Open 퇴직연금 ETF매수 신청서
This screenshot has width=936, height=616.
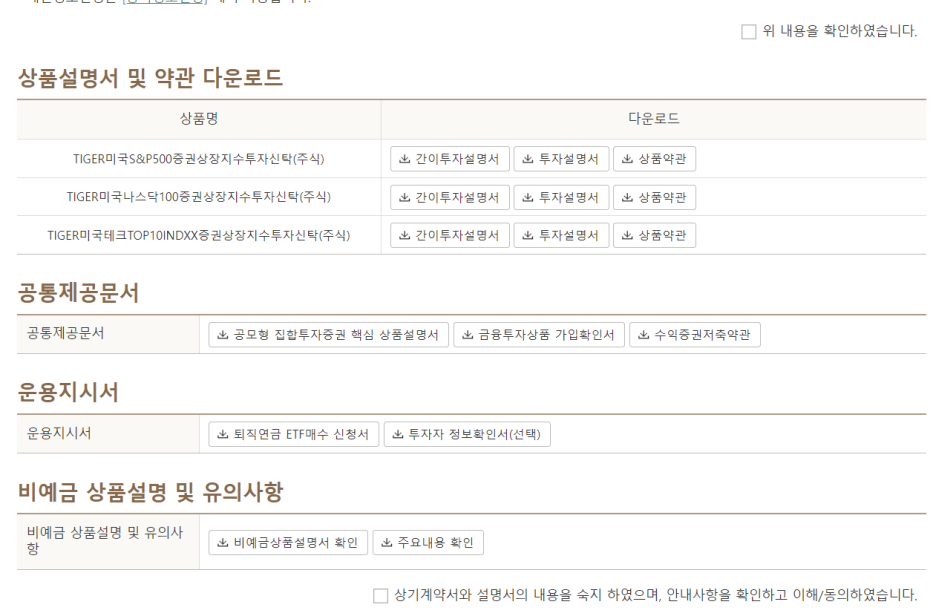pos(294,434)
